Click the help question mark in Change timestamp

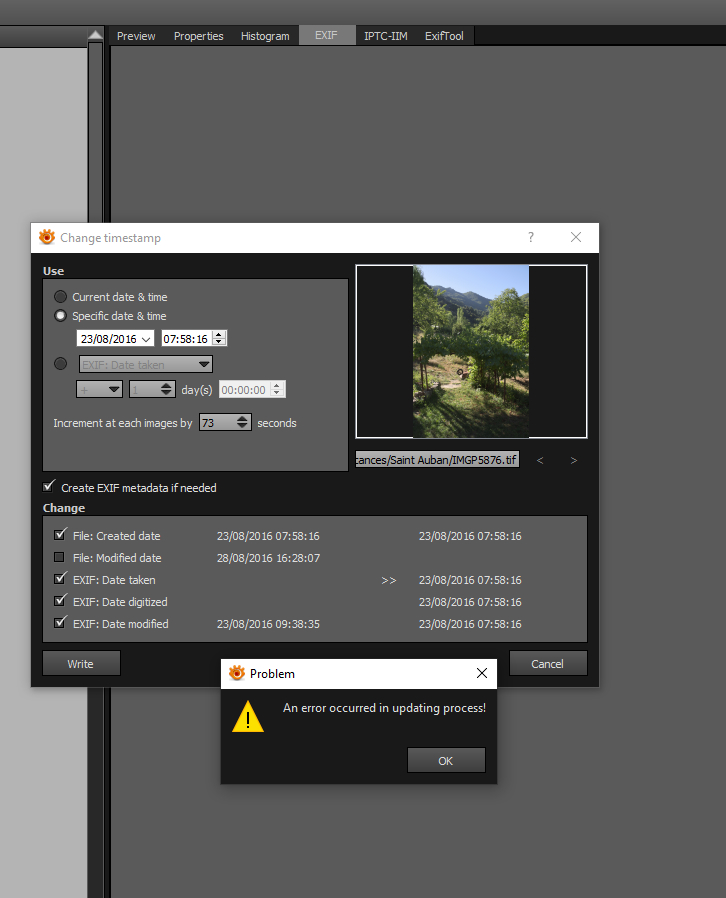tap(531, 237)
